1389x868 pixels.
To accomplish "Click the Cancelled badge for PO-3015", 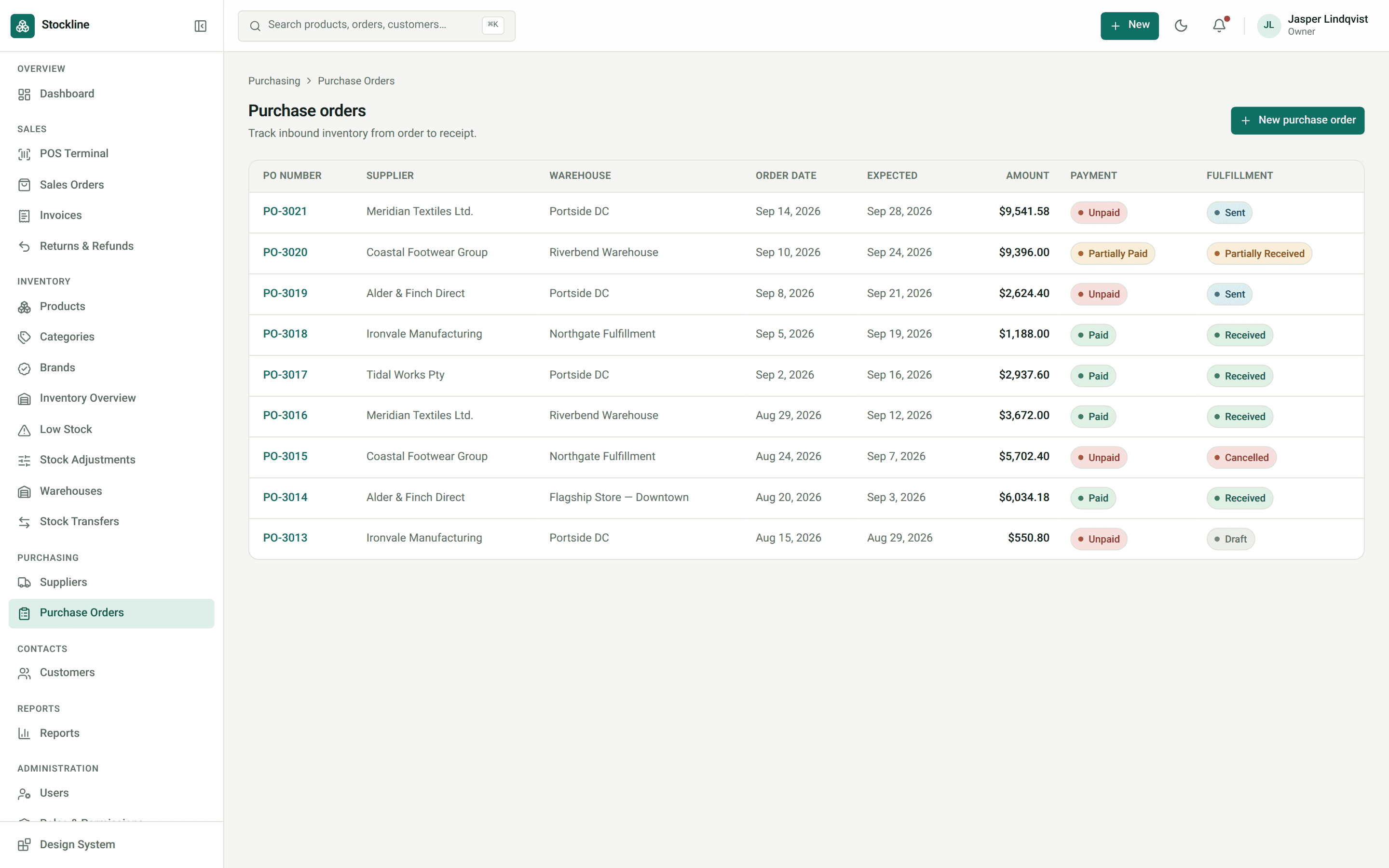I will tap(1241, 458).
